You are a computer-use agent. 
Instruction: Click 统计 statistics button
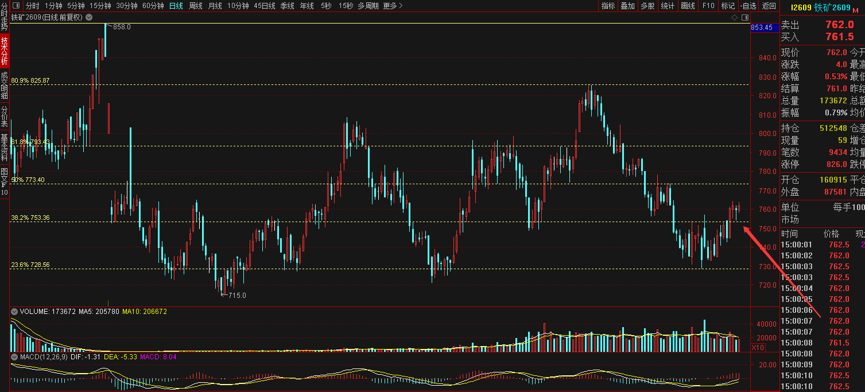(668, 6)
